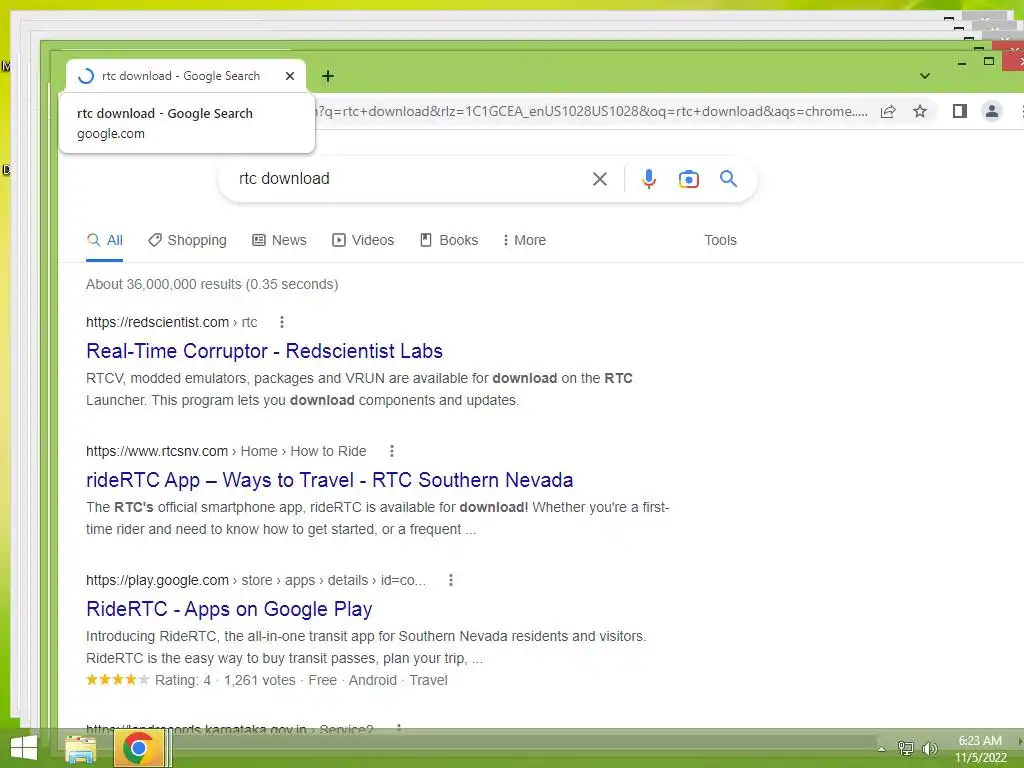
Task: Open the Chrome profile avatar icon
Action: (991, 111)
